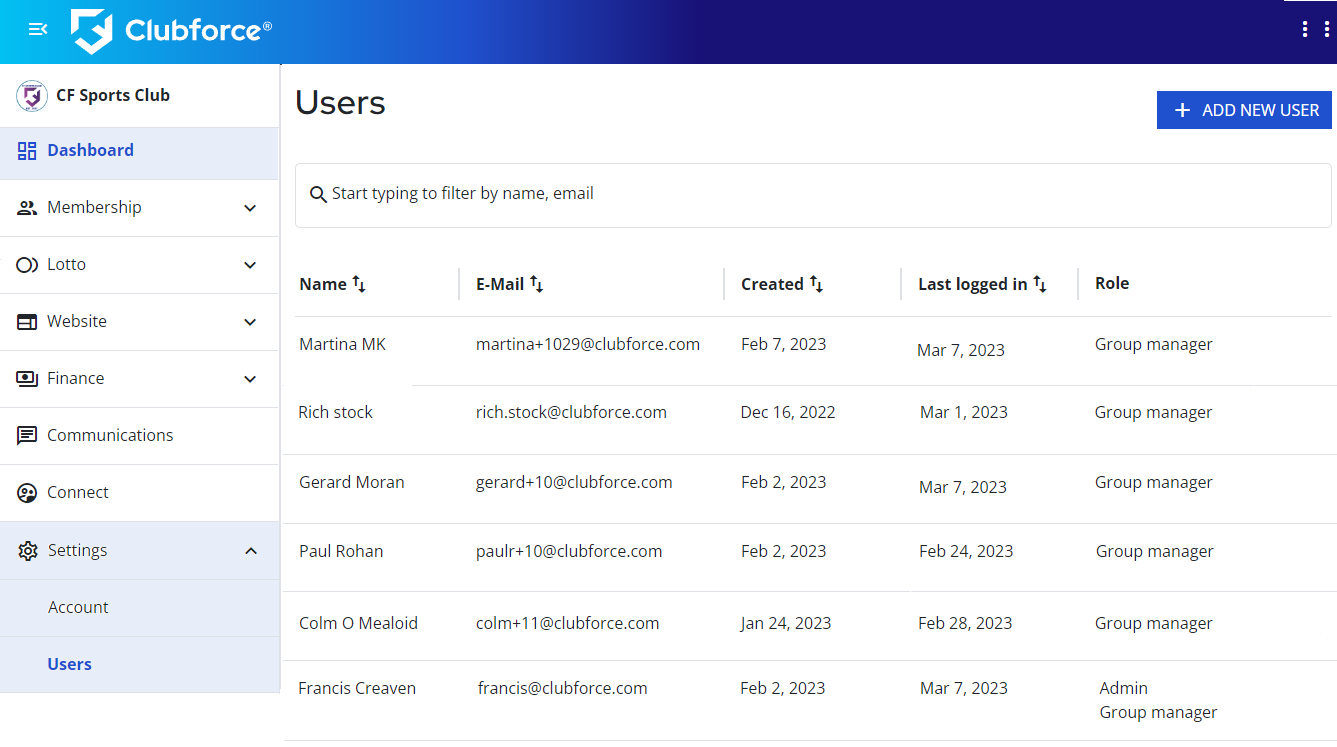This screenshot has height=747, width=1337.
Task: Click the Clubforce wordmark in header
Action: point(198,31)
